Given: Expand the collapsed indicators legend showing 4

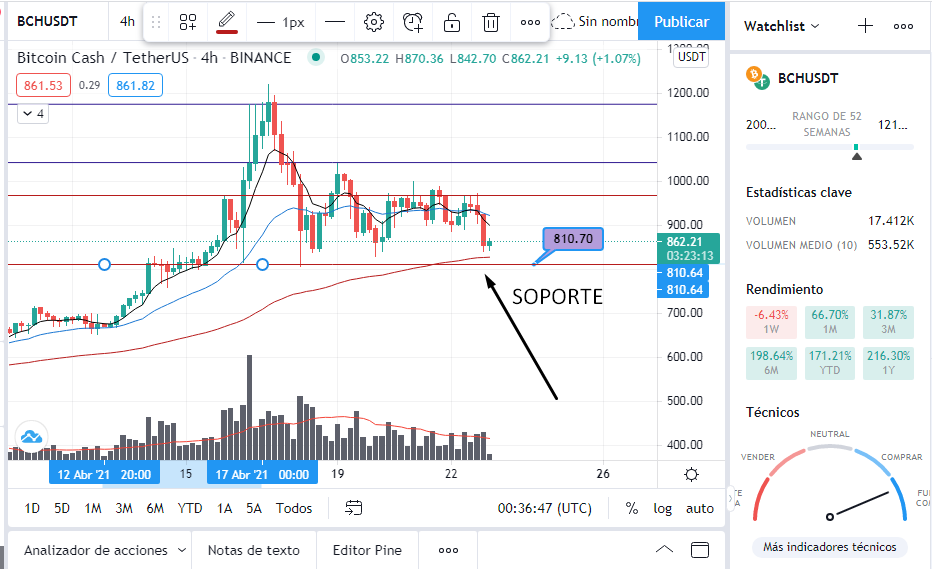Looking at the screenshot, I should click(33, 114).
